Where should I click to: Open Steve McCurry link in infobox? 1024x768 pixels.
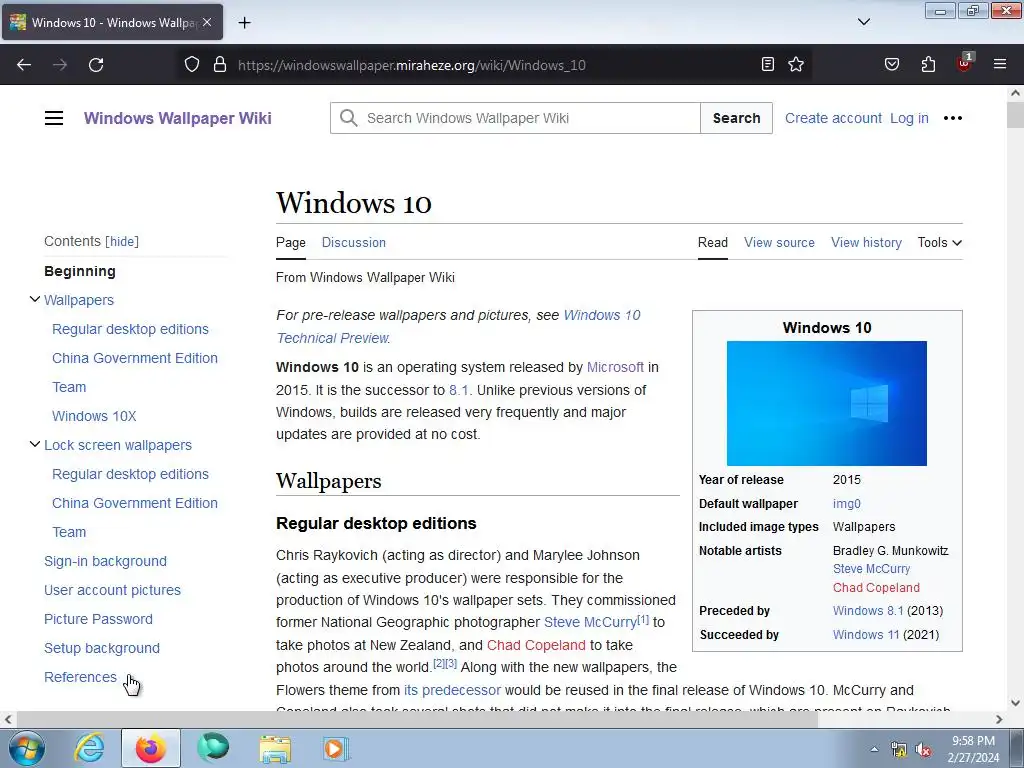[x=871, y=569]
